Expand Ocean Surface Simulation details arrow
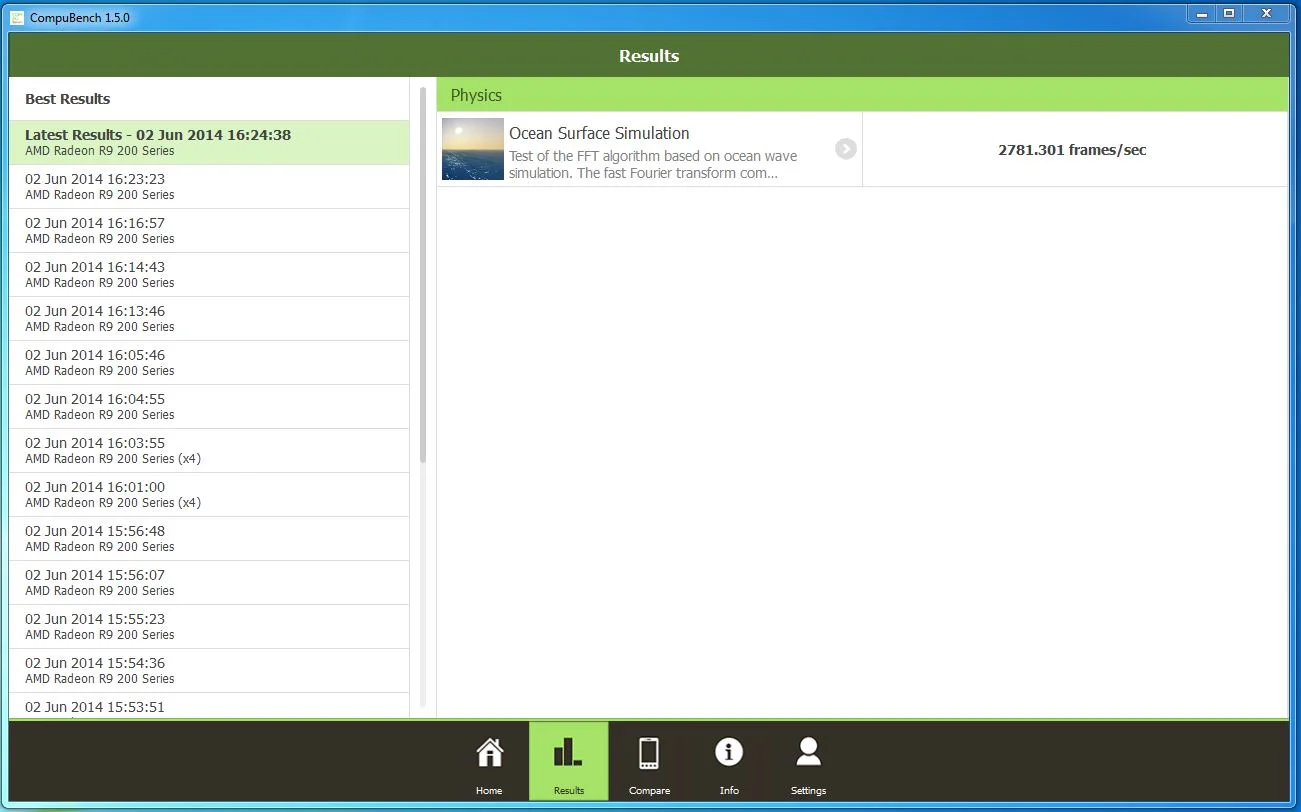 (x=846, y=149)
